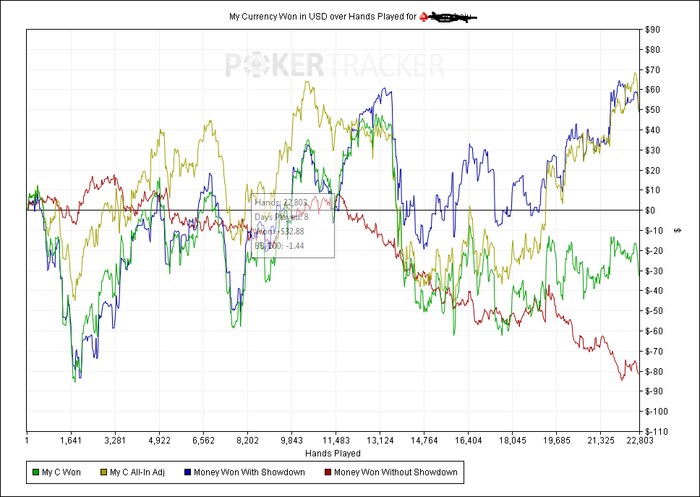Click the 'Won: -$32.88' tooltip line
The image size is (700, 497).
(x=279, y=231)
